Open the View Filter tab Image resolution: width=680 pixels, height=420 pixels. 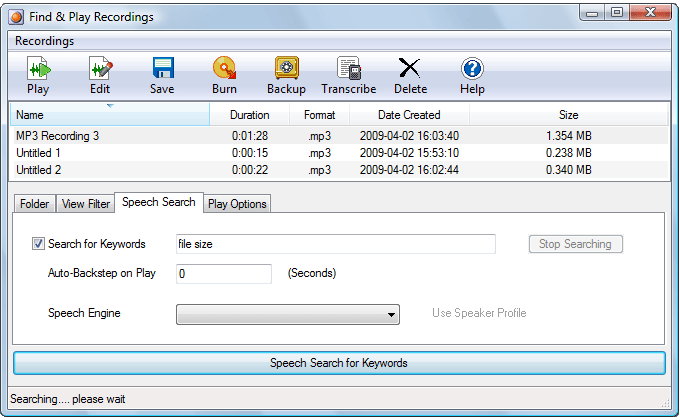point(86,204)
